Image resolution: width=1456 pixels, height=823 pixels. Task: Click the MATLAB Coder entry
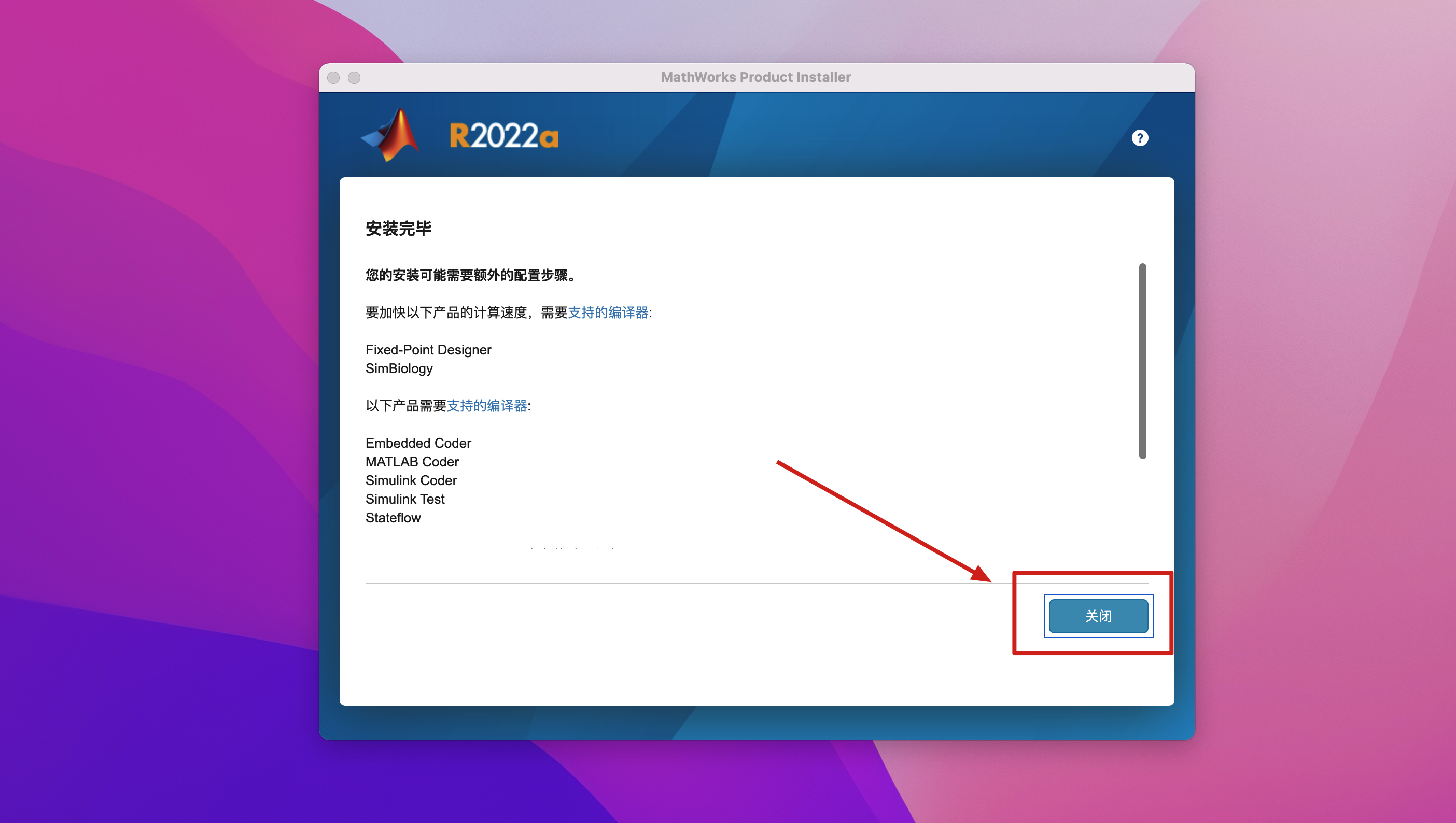412,462
